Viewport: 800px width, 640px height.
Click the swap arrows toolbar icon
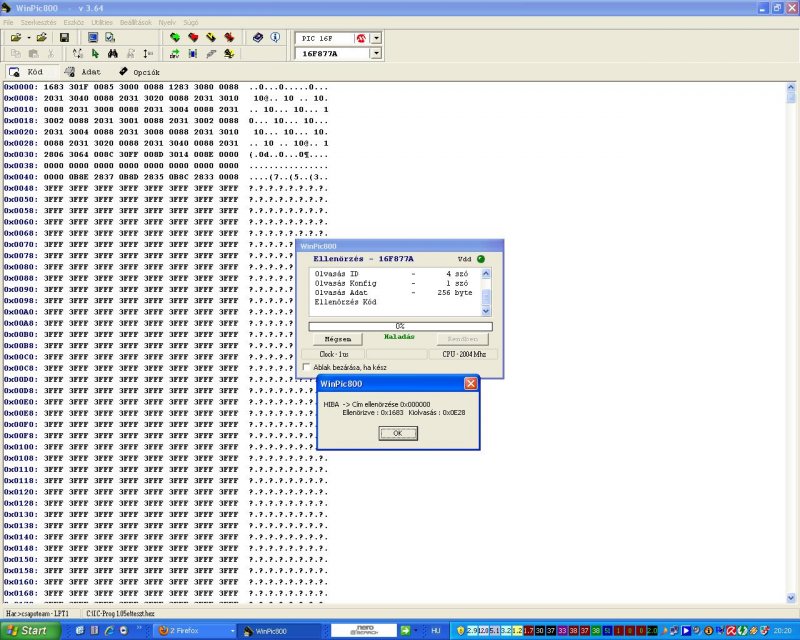click(78, 54)
